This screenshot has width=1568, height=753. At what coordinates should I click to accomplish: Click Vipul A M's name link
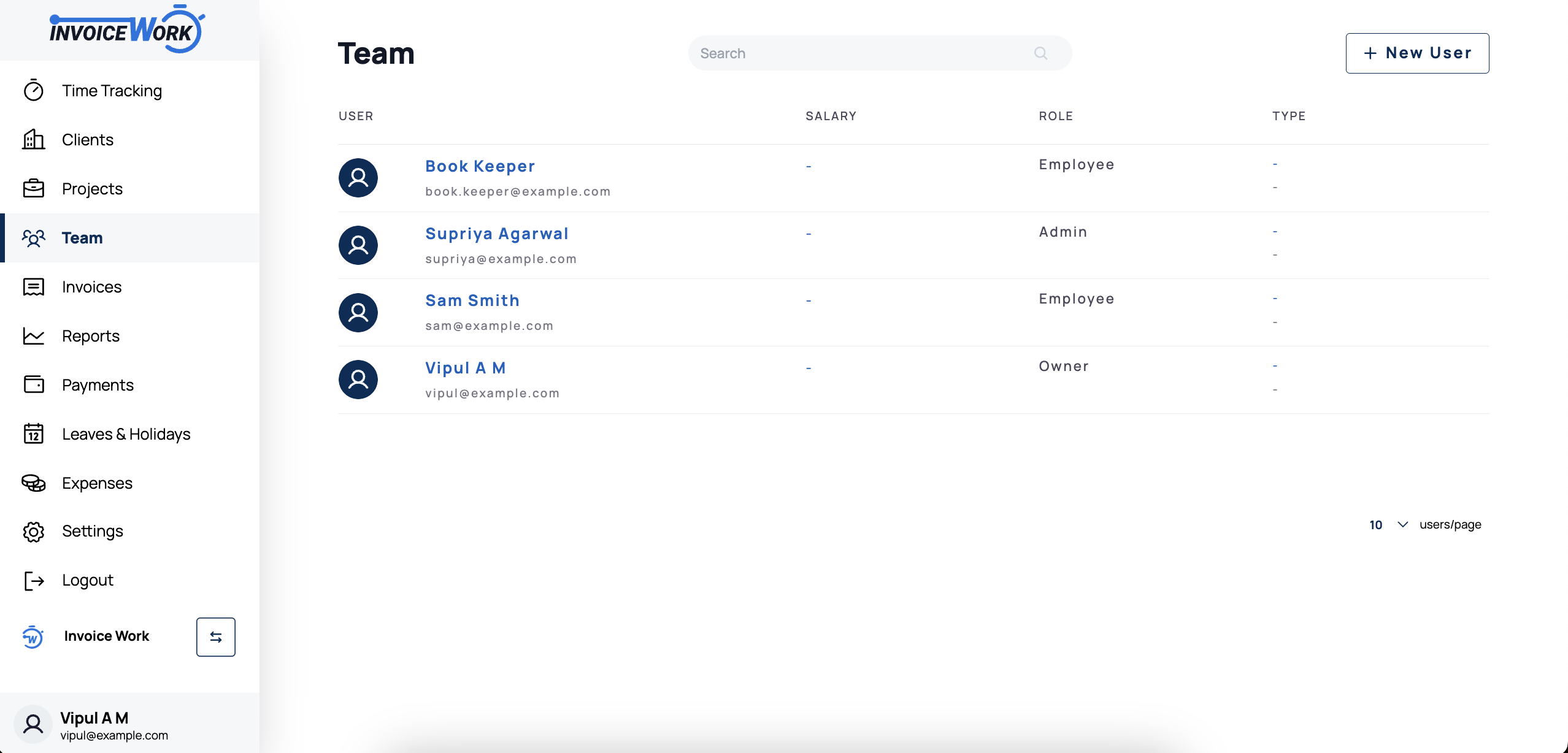click(465, 367)
